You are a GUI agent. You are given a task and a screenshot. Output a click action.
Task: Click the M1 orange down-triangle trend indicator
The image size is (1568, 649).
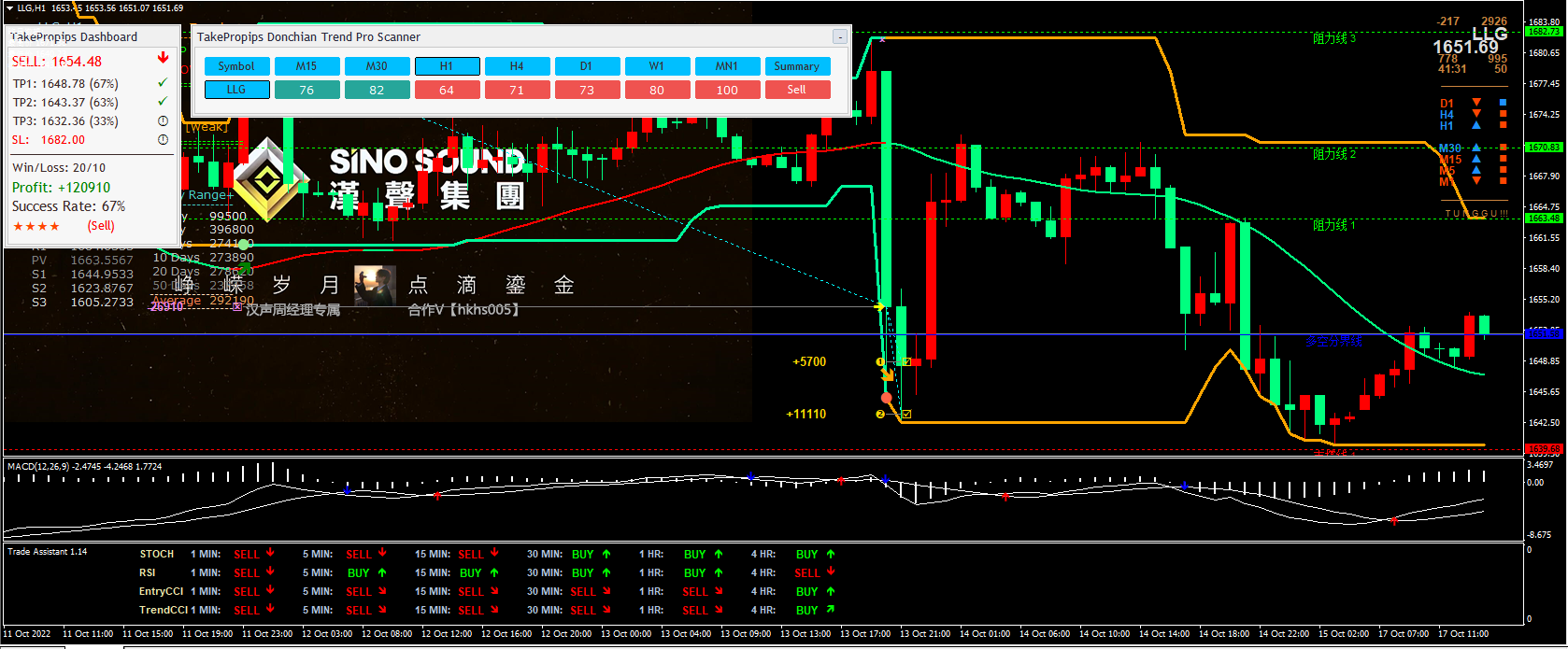[1476, 180]
